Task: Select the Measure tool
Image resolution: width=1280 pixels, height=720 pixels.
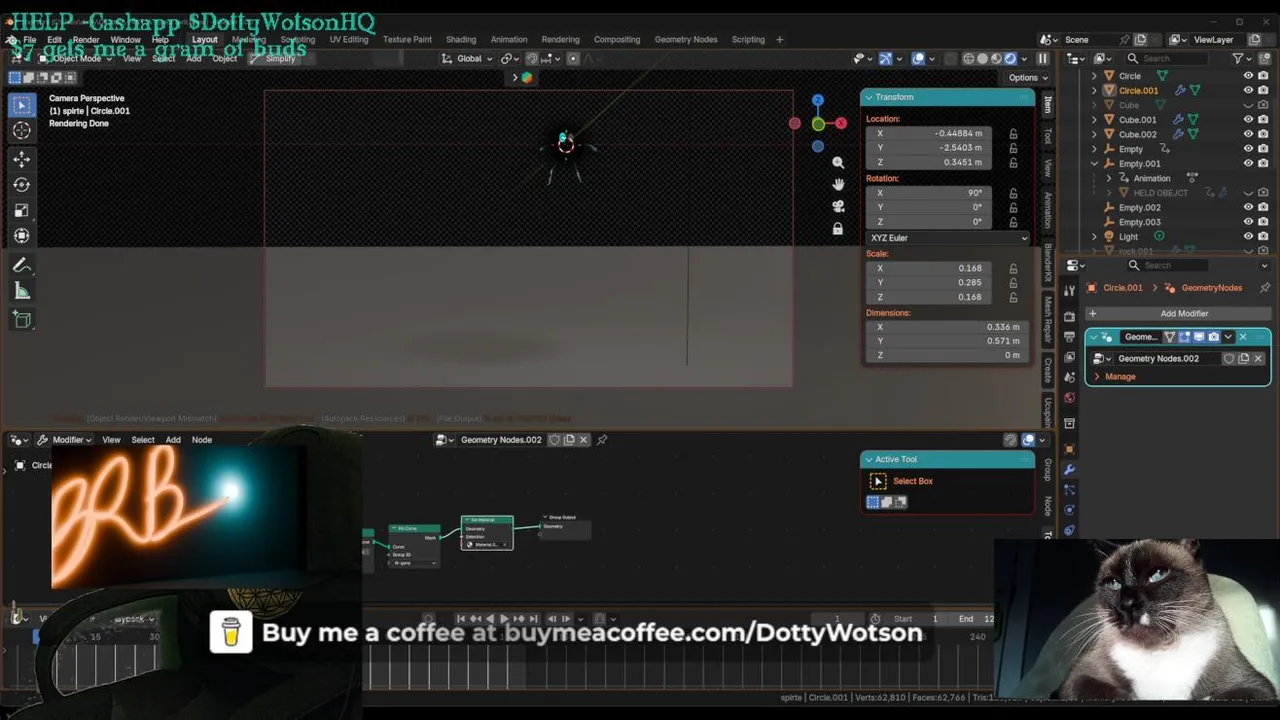Action: click(21, 292)
